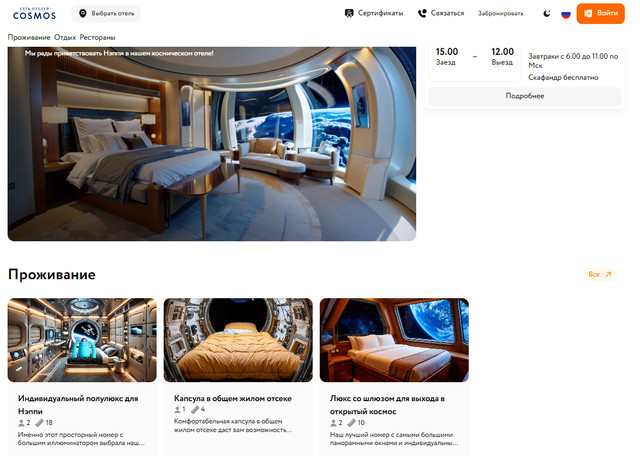Click 'Завтраки с 6.00 до 11.00' text
The width and height of the screenshot is (640, 456).
coord(573,60)
